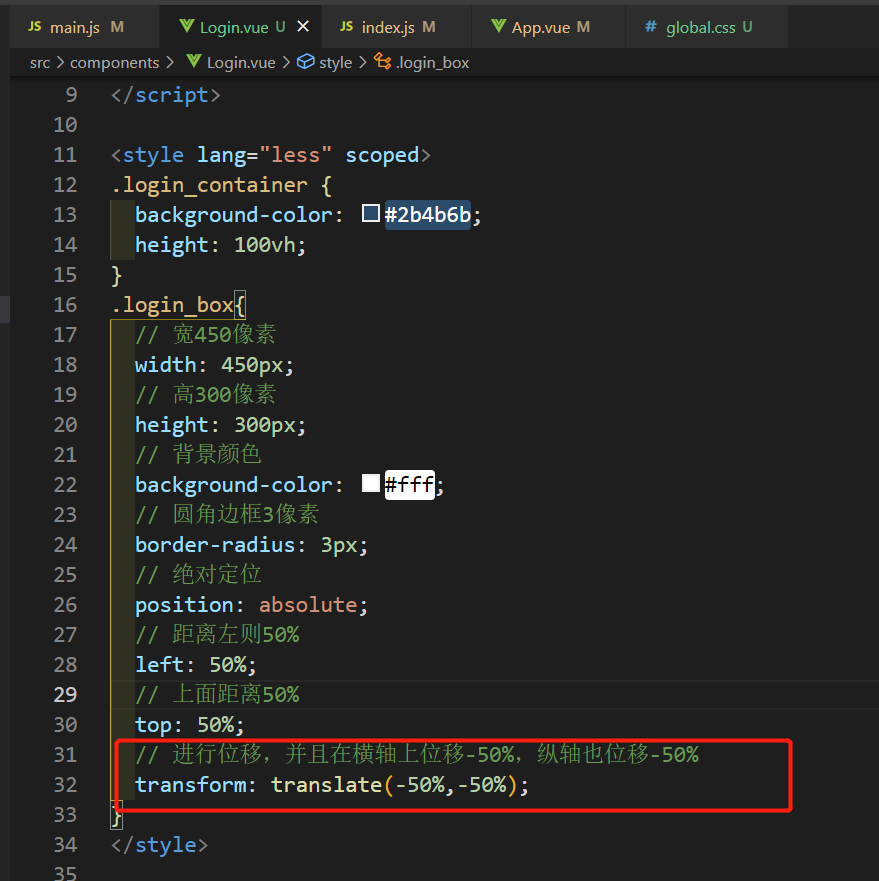Click the Vue icon on App.vue tab
This screenshot has height=881, width=879.
click(x=498, y=26)
